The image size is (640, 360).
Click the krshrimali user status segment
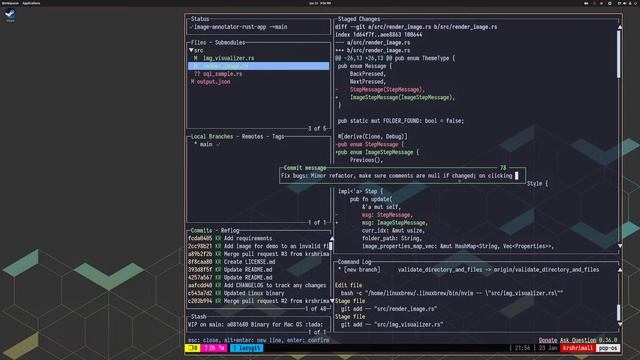(578, 348)
